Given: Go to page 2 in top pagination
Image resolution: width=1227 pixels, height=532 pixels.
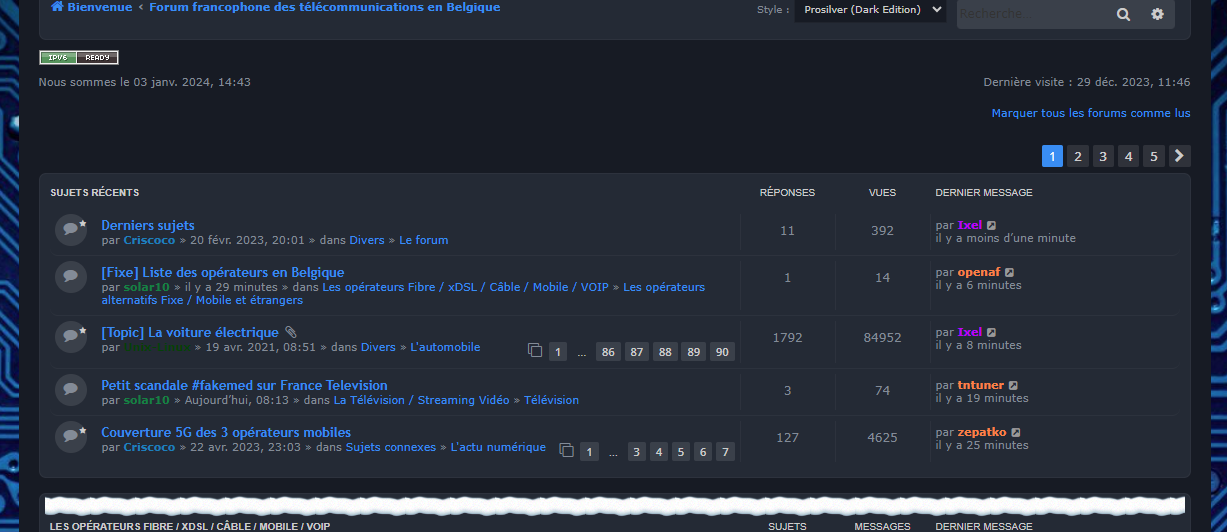Looking at the screenshot, I should 1078,156.
